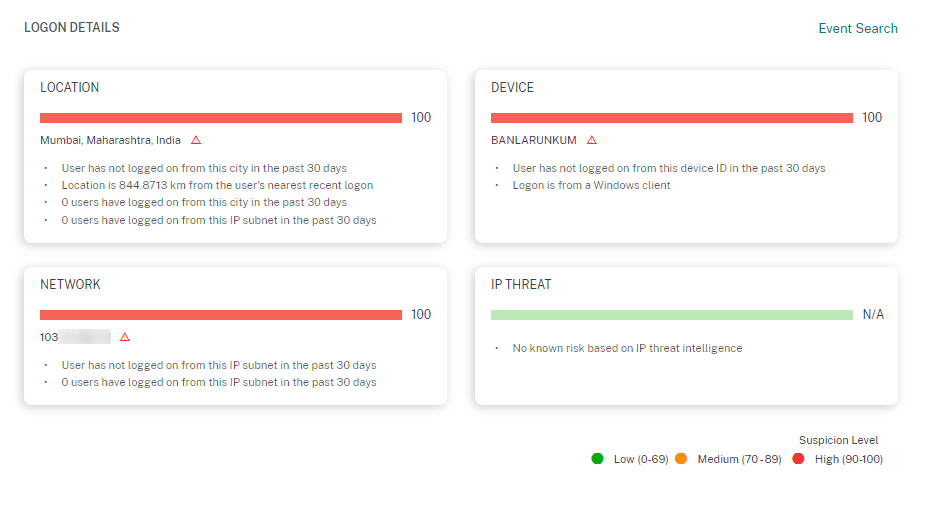926x514 pixels.
Task: Click the LOGON DETAILS heading
Action: click(x=72, y=28)
